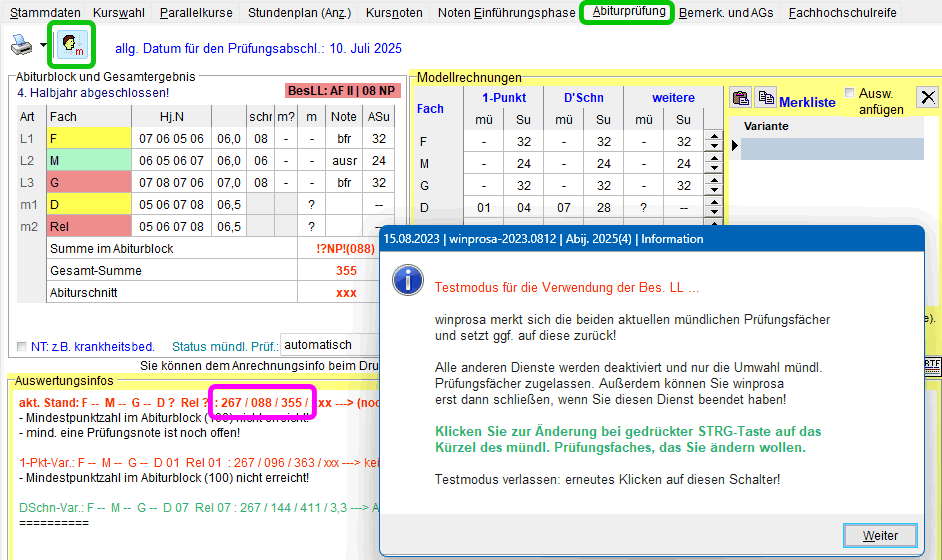The height and width of the screenshot is (560, 942).
Task: Click the paste icon beside Merkliste
Action: click(741, 97)
